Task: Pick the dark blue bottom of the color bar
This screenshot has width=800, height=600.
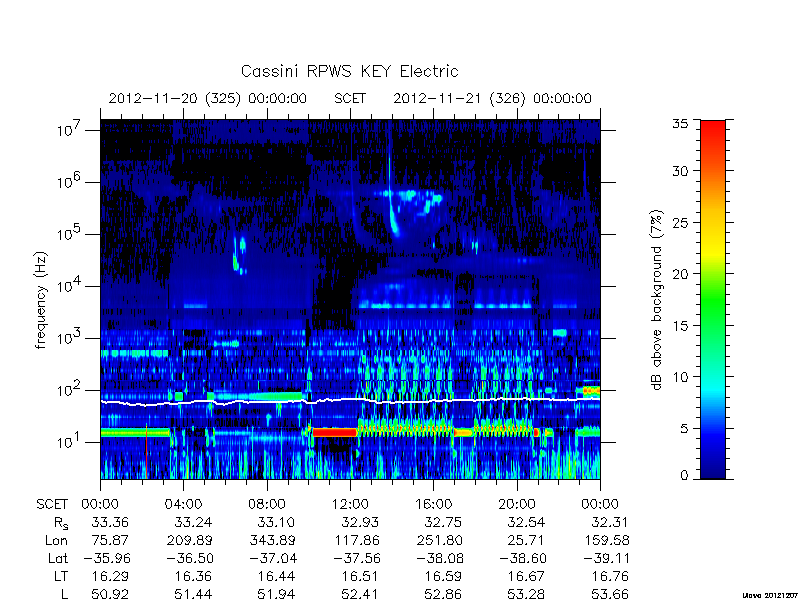Action: [x=713, y=467]
